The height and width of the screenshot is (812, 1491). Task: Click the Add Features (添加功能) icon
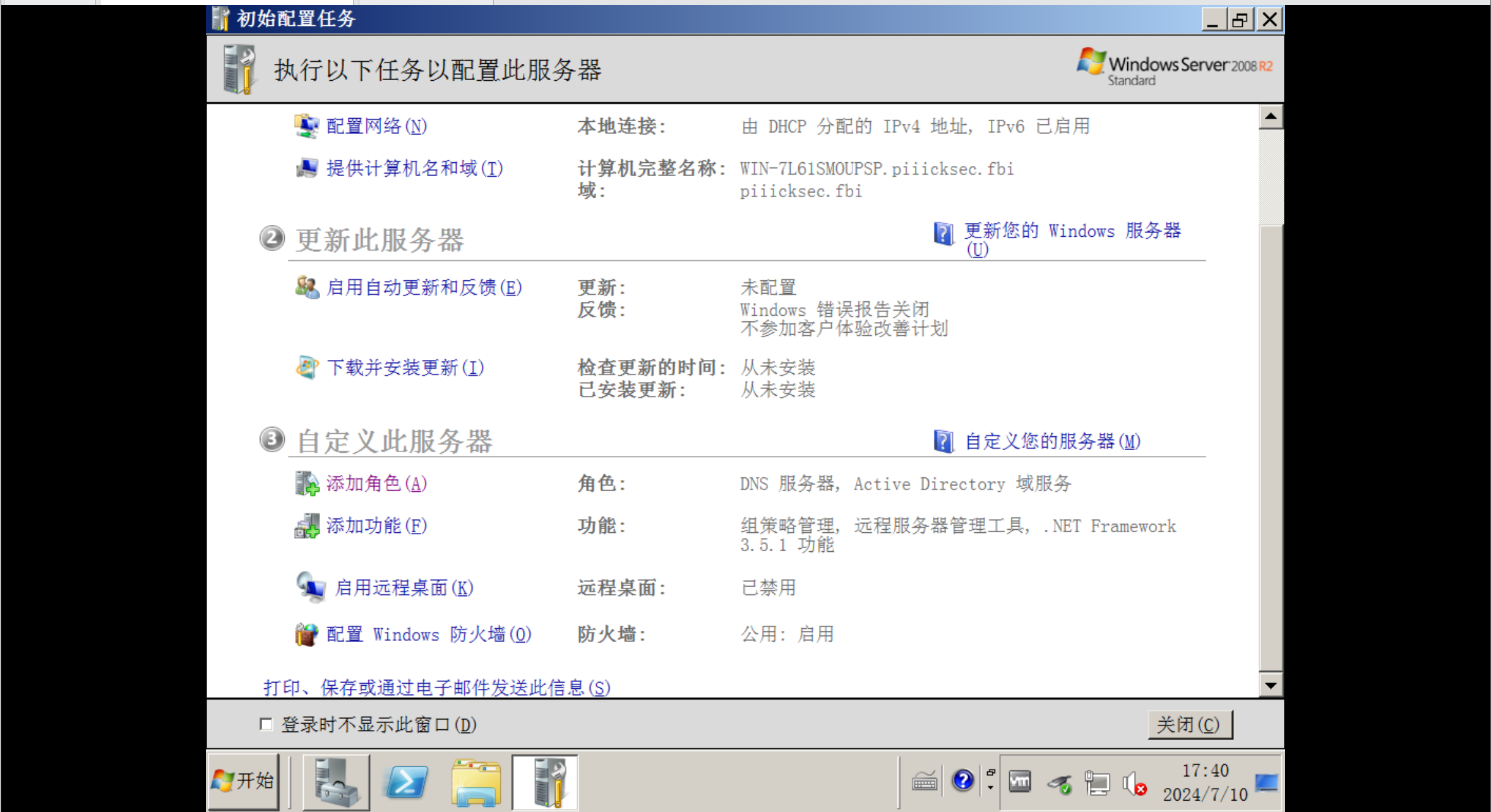[x=307, y=525]
